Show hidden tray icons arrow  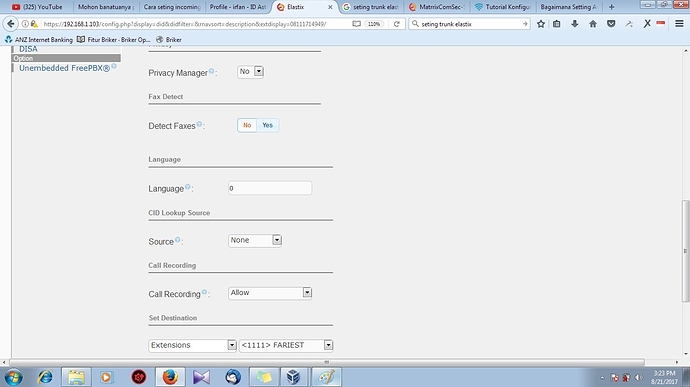pos(602,378)
